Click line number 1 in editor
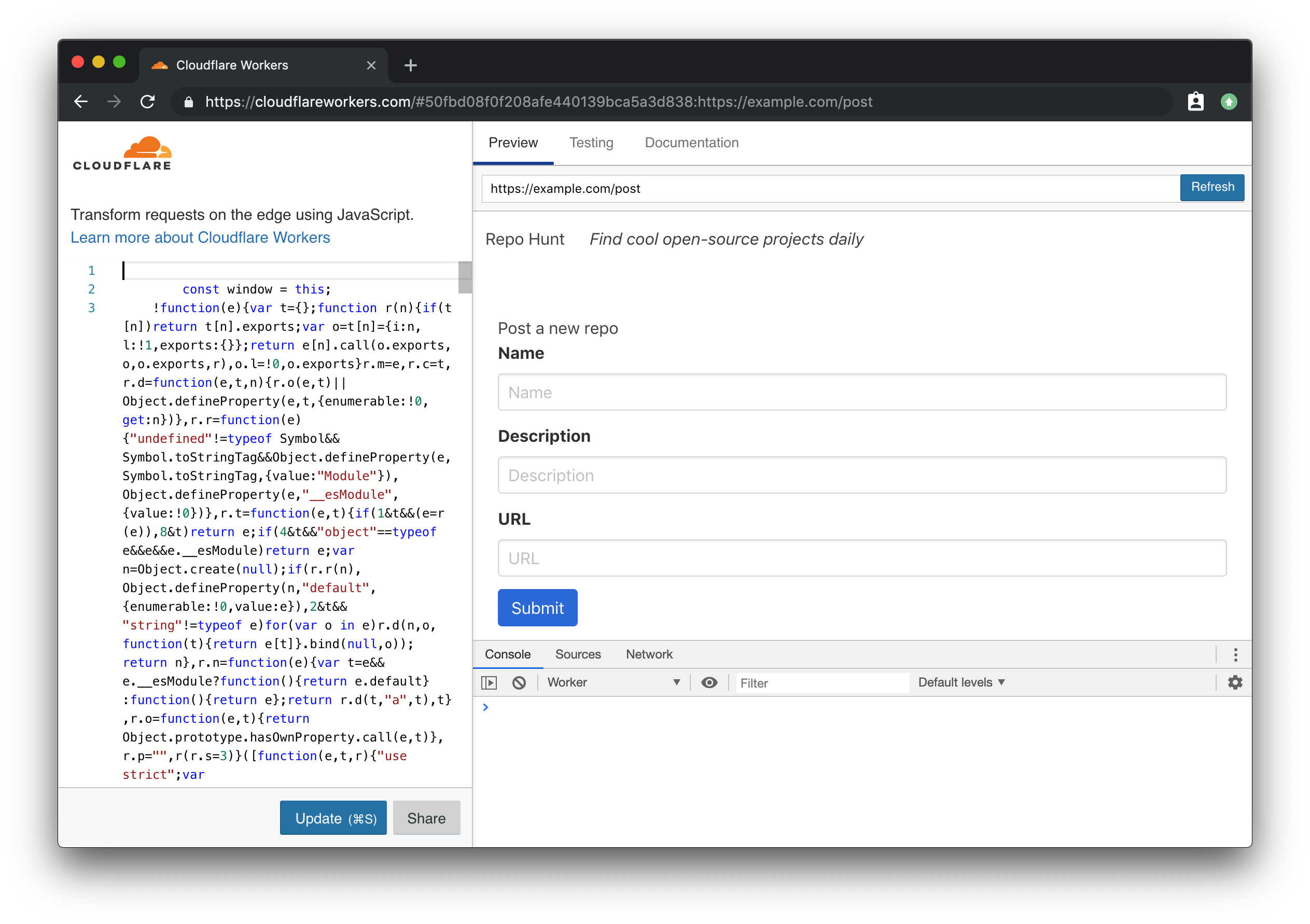Viewport: 1310px width, 924px height. [91, 270]
